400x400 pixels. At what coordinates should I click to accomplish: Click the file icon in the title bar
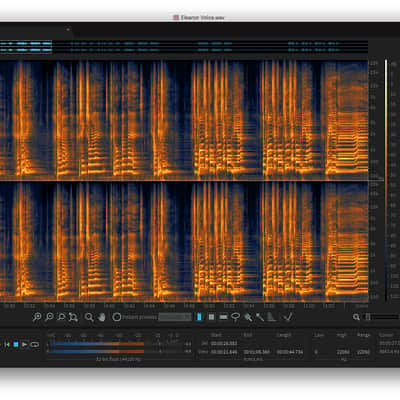point(176,17)
